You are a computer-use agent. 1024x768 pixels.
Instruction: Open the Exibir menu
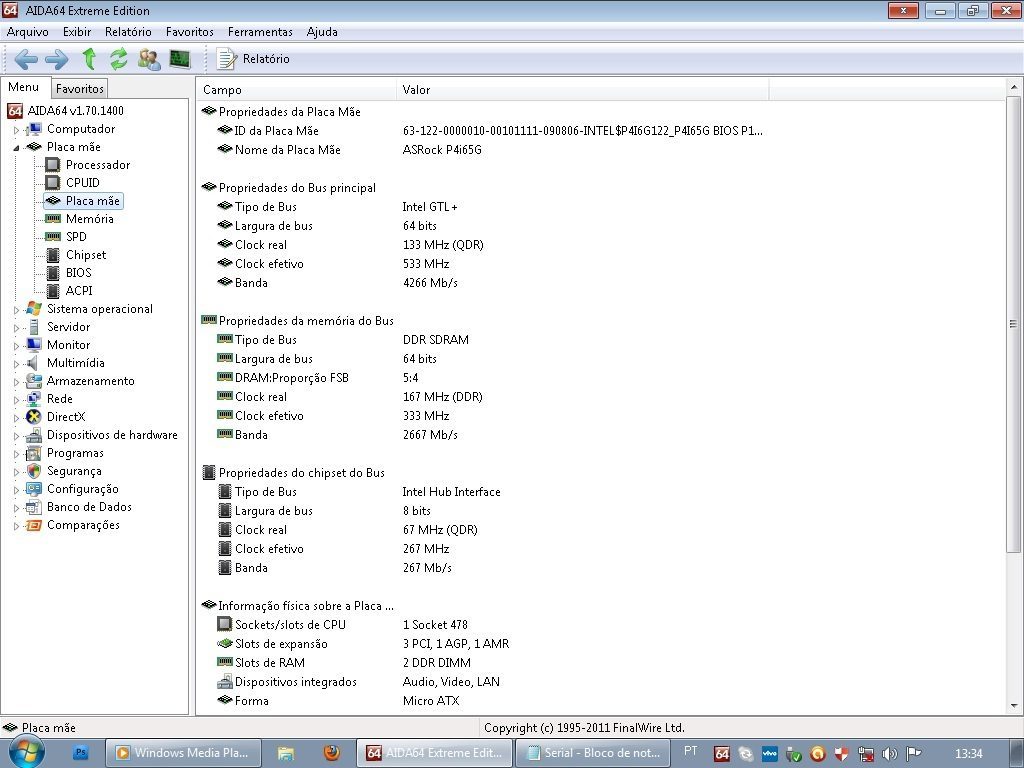point(77,32)
